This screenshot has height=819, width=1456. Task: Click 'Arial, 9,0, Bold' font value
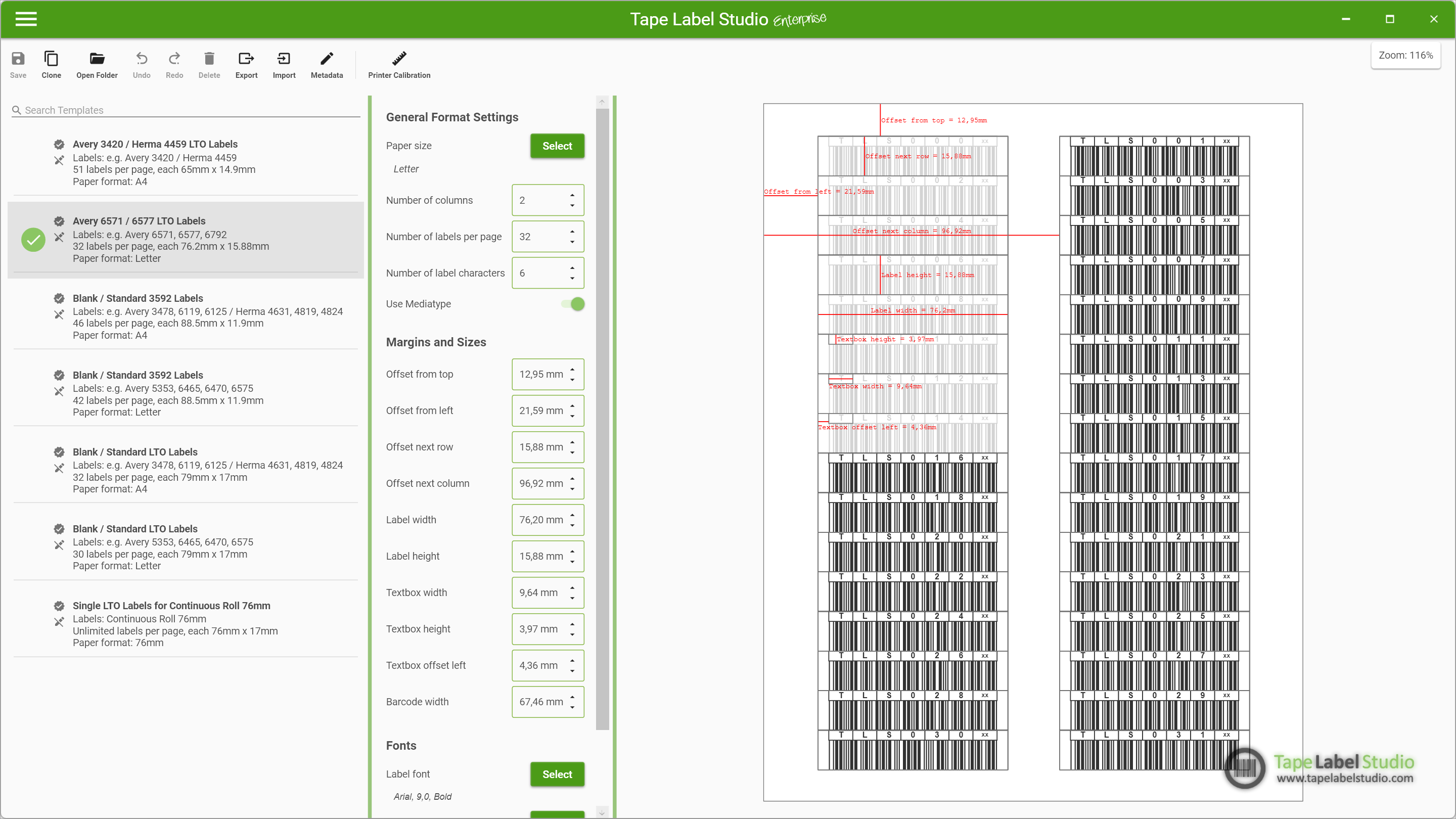(422, 797)
